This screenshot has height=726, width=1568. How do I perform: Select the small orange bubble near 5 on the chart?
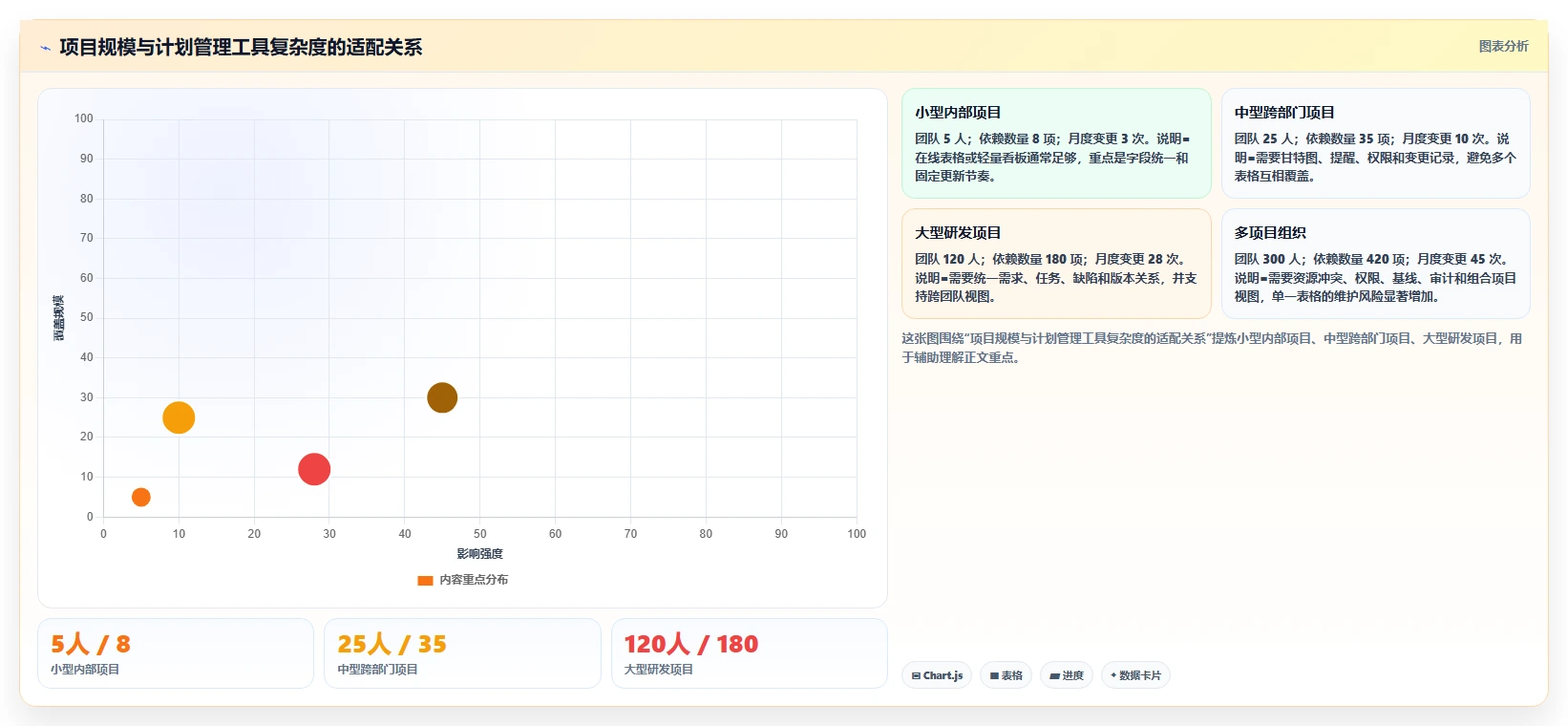[140, 497]
